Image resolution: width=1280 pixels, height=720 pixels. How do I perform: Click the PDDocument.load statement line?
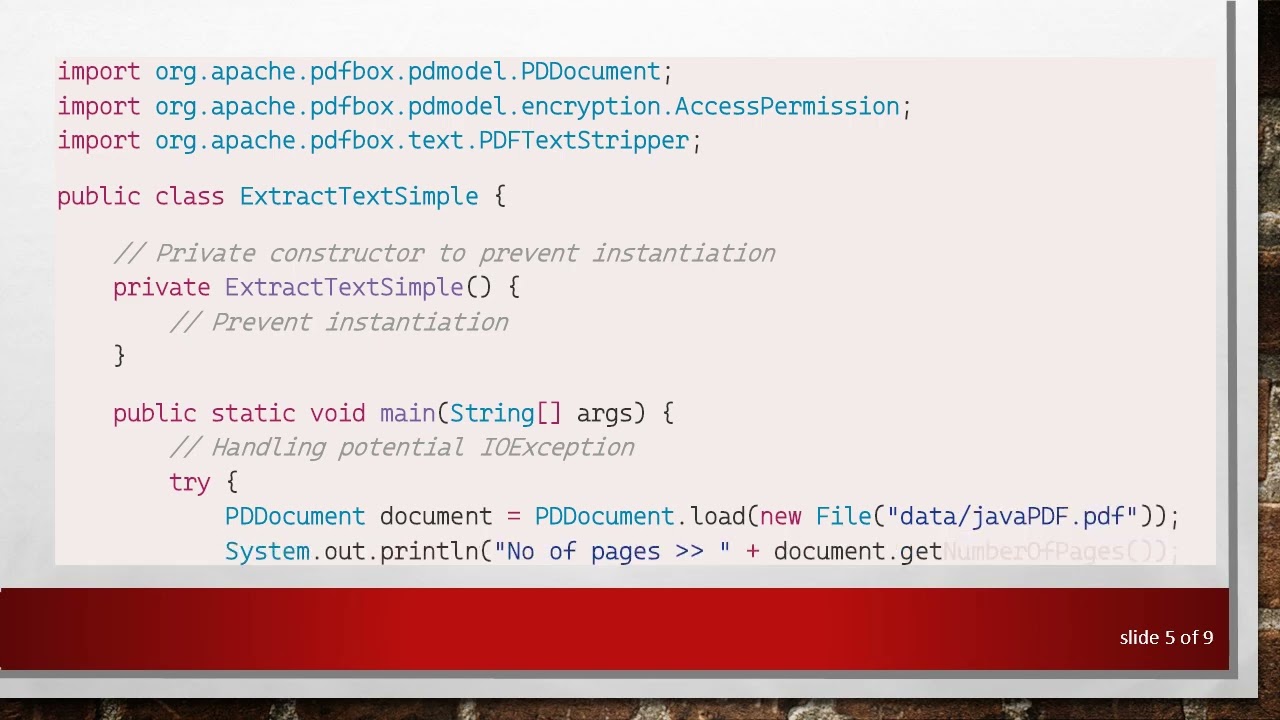click(702, 517)
